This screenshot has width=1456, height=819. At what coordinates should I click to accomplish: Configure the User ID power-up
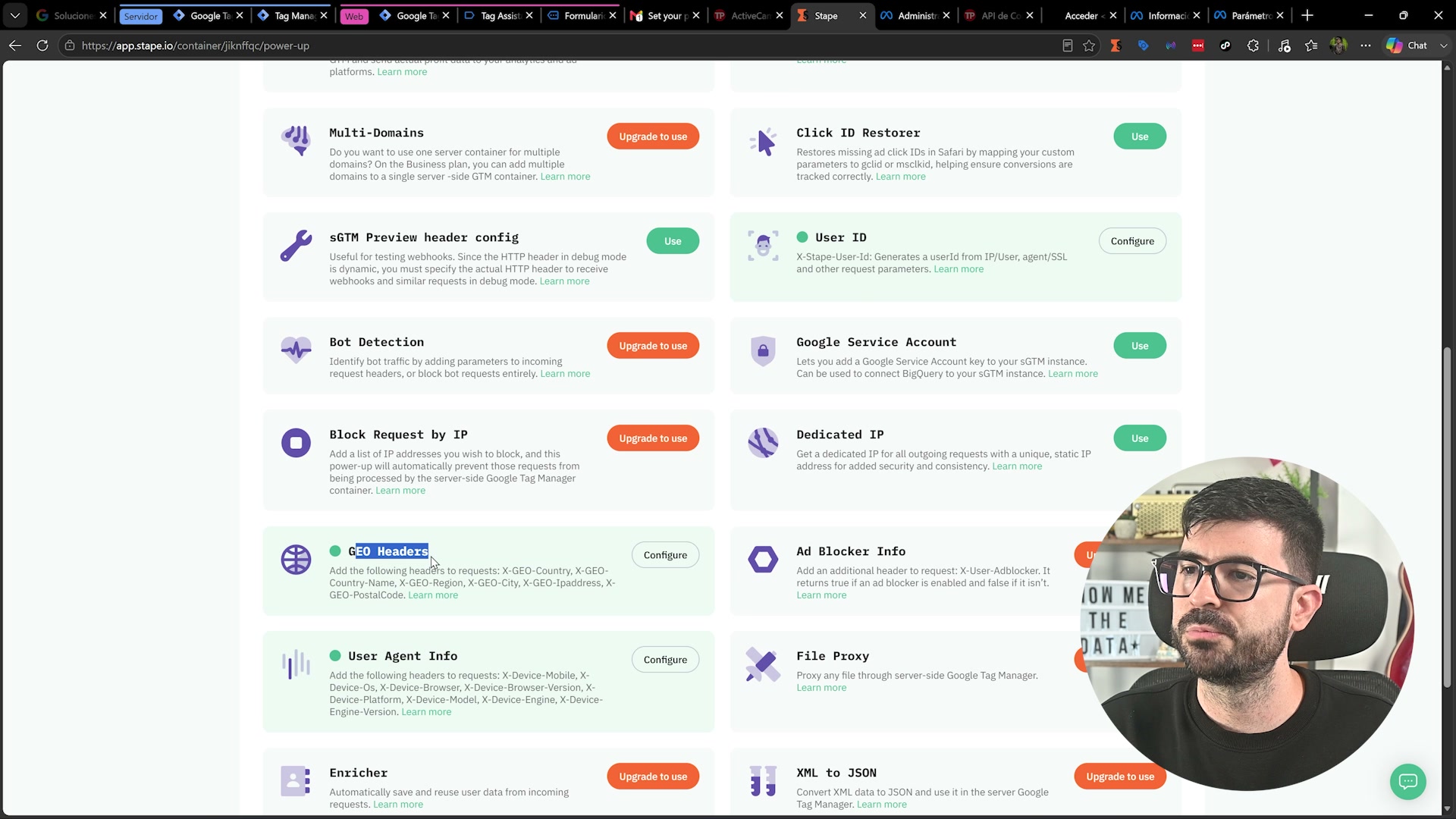click(x=1132, y=241)
